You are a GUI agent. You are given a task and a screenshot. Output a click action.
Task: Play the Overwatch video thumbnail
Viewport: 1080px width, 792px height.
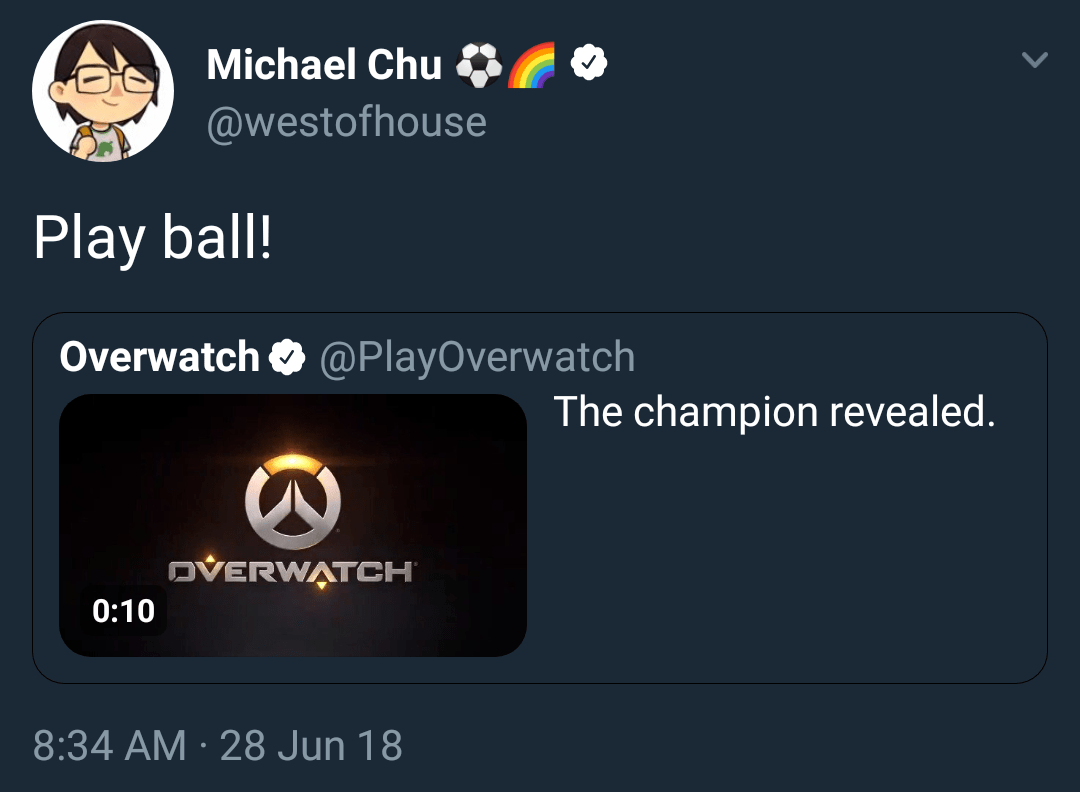point(293,525)
